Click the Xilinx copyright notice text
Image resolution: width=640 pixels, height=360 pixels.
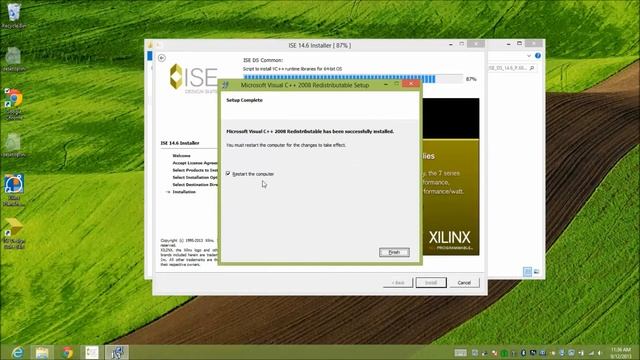[x=189, y=252]
